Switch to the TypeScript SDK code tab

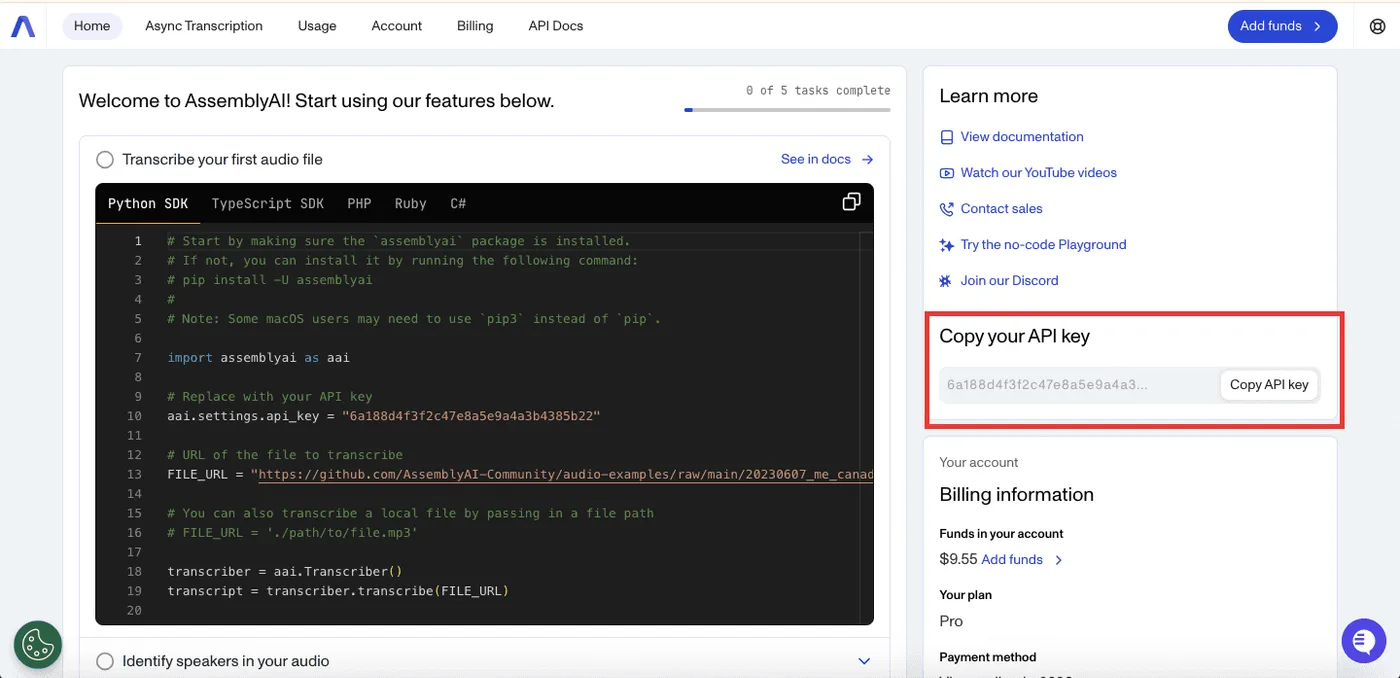(x=268, y=203)
